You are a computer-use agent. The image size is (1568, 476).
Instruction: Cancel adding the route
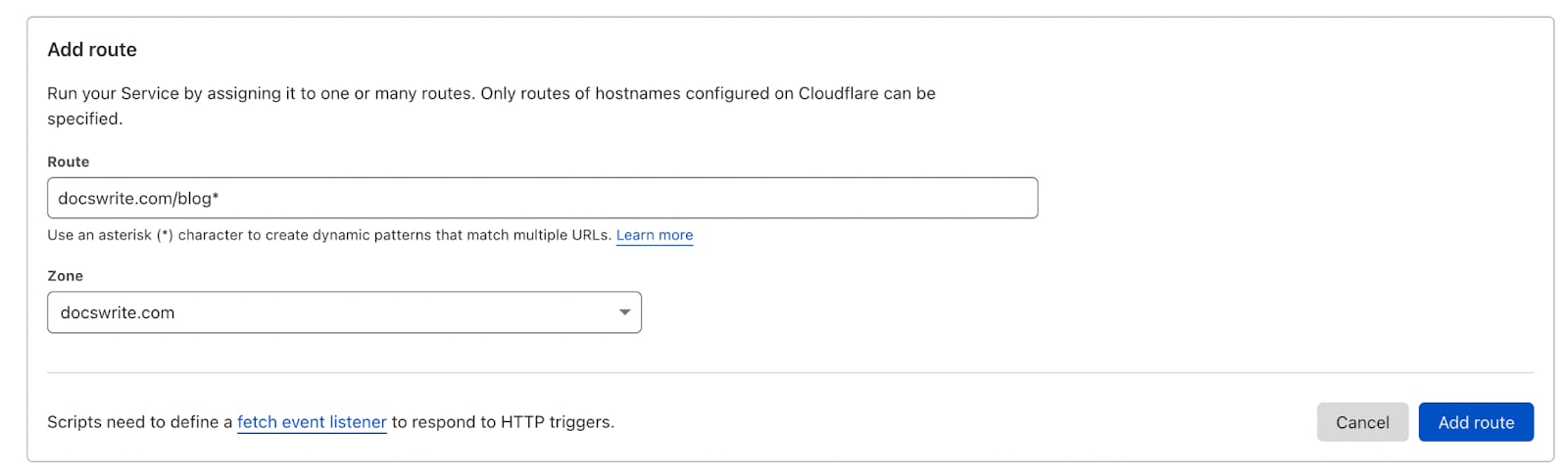pyautogui.click(x=1362, y=422)
